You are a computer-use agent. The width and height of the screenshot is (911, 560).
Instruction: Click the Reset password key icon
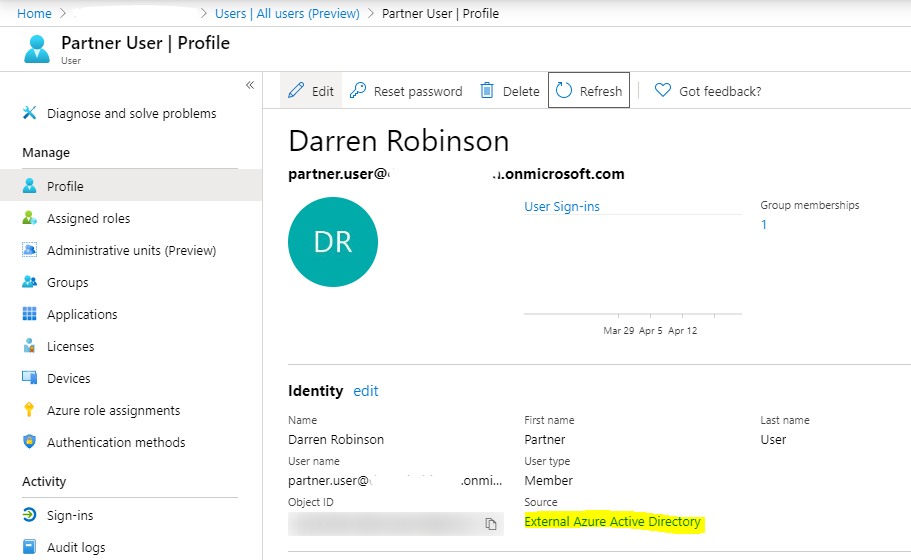tap(358, 91)
